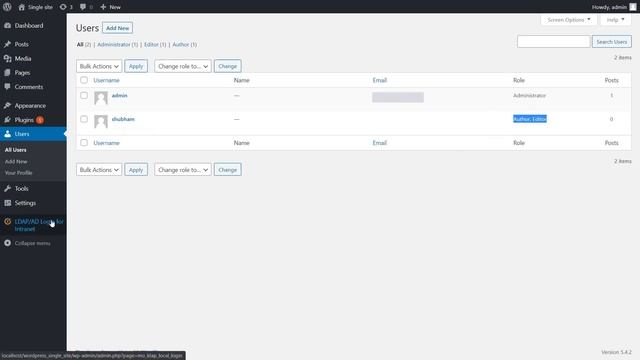Viewport: 640px width, 360px height.
Task: Sort by Email column header
Action: pos(379,80)
